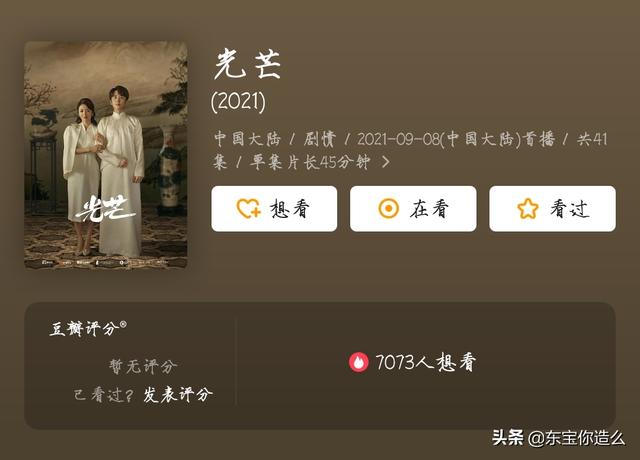Open the 中国大陆 / 剧情 info line
This screenshot has width=640, height=460.
(x=275, y=139)
